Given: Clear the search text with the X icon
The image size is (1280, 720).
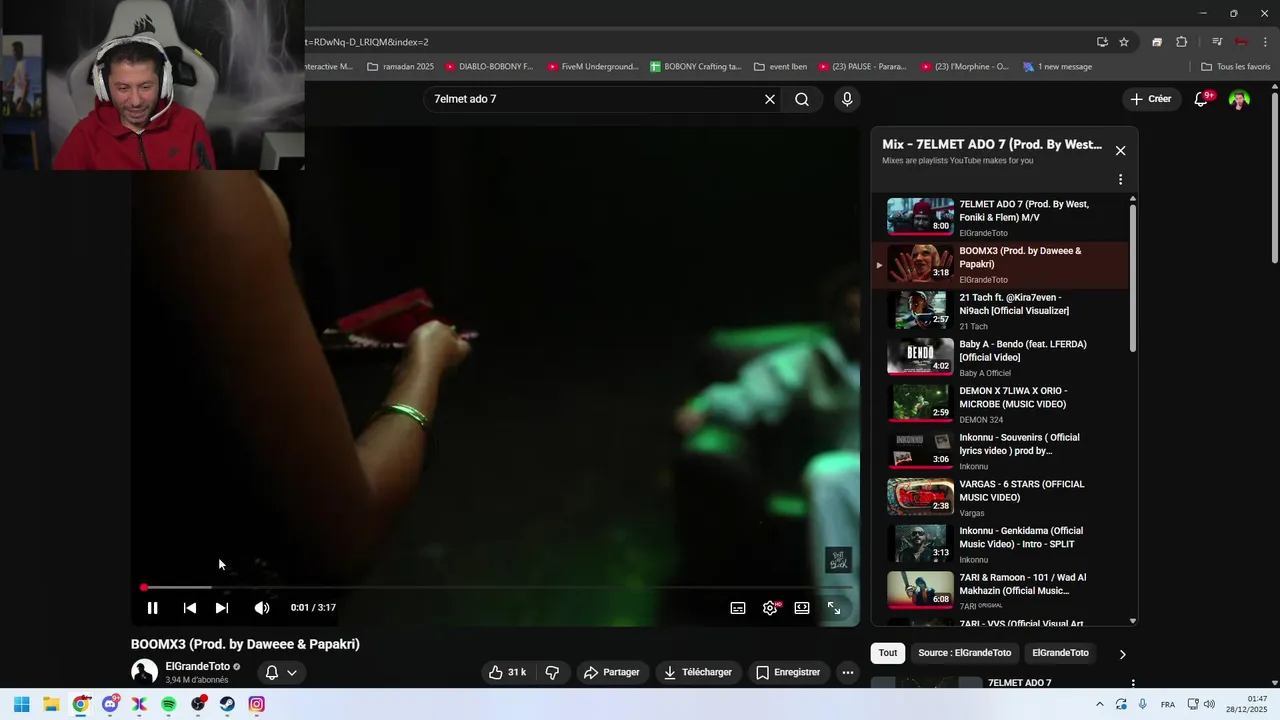Looking at the screenshot, I should point(770,99).
